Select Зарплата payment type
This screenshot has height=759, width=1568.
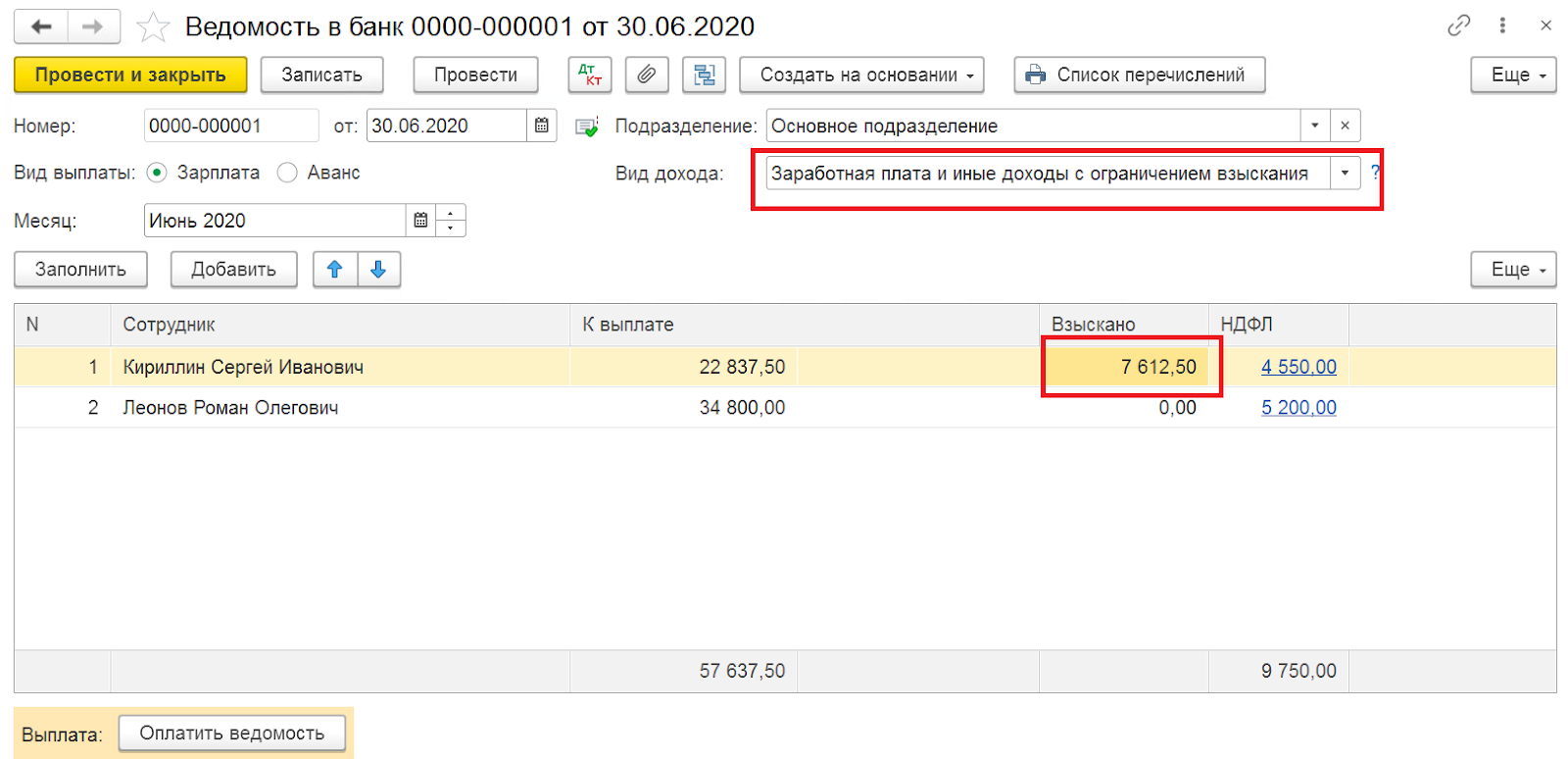[x=203, y=173]
